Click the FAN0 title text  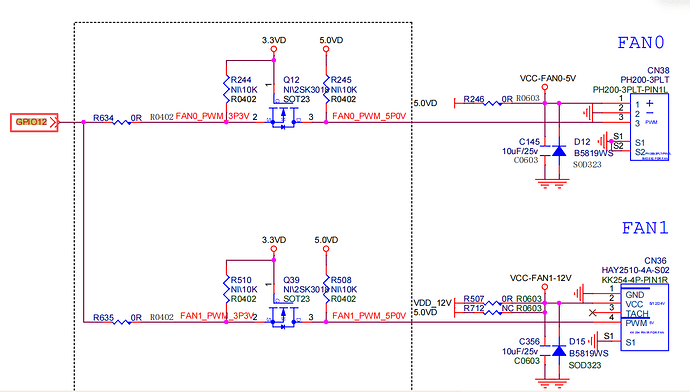(x=641, y=43)
